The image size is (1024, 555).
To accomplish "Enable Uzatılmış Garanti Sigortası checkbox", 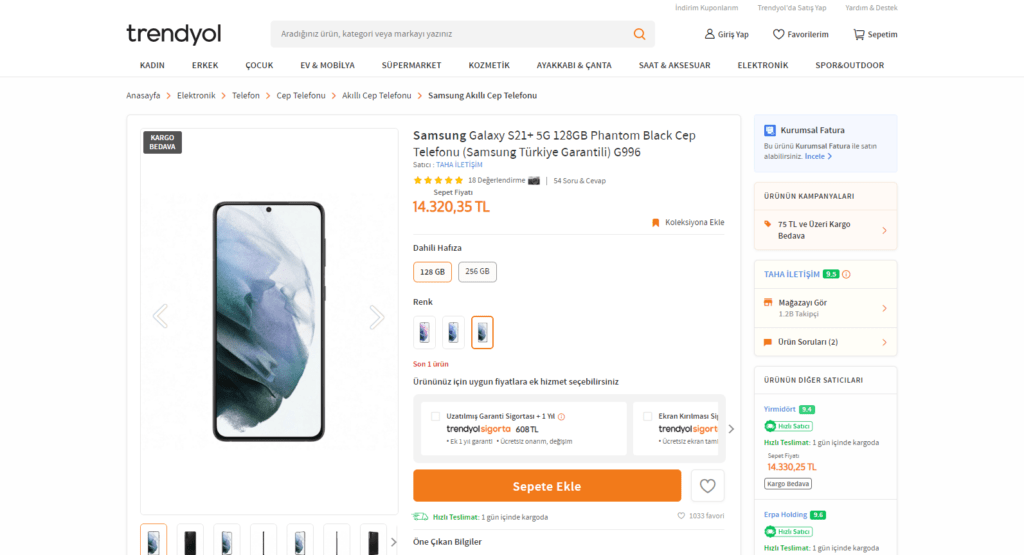I will 435,416.
